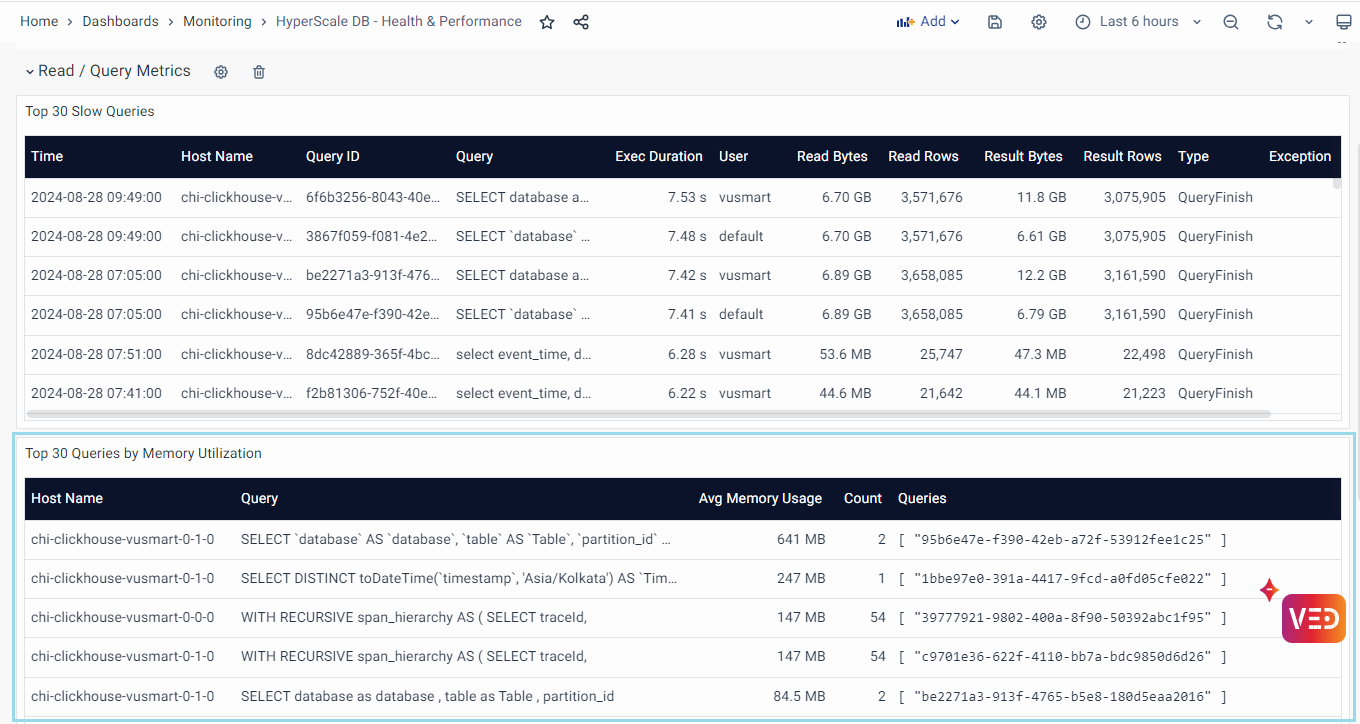1360x724 pixels.
Task: Navigate to Monitoring in the breadcrumb
Action: (x=217, y=21)
